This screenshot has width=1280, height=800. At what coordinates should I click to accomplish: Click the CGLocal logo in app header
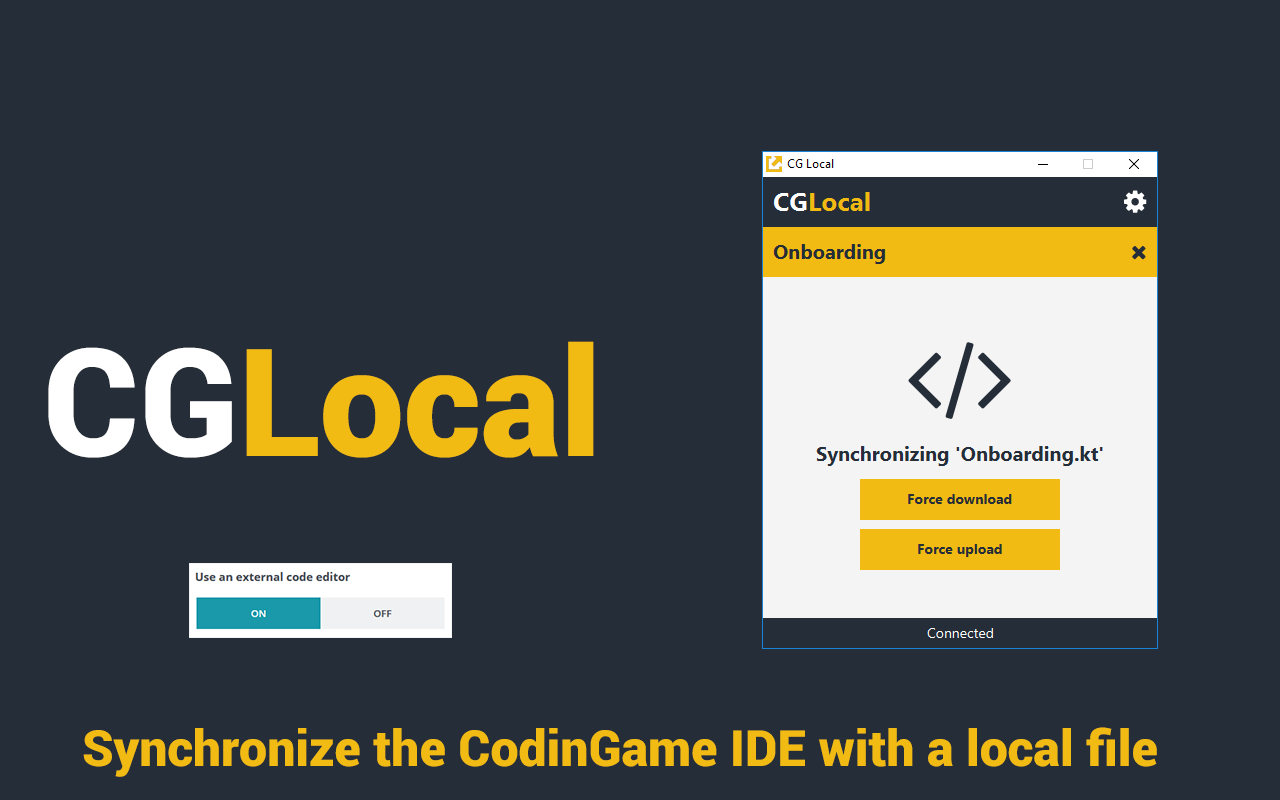pyautogui.click(x=822, y=202)
